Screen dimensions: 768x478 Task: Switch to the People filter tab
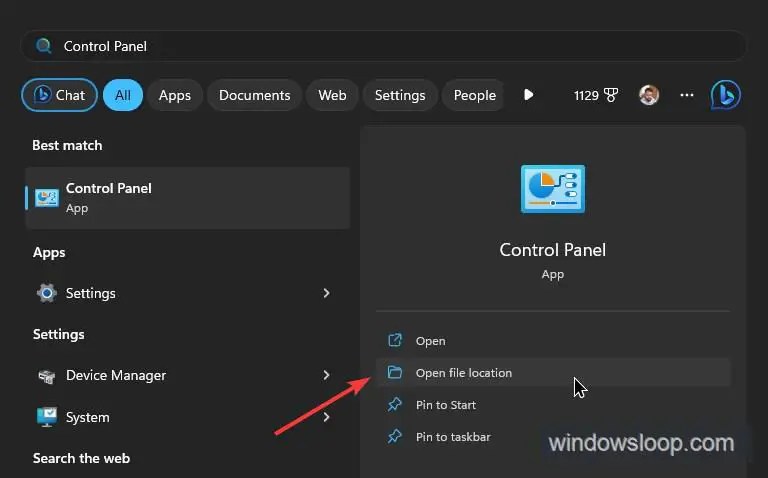coord(474,95)
